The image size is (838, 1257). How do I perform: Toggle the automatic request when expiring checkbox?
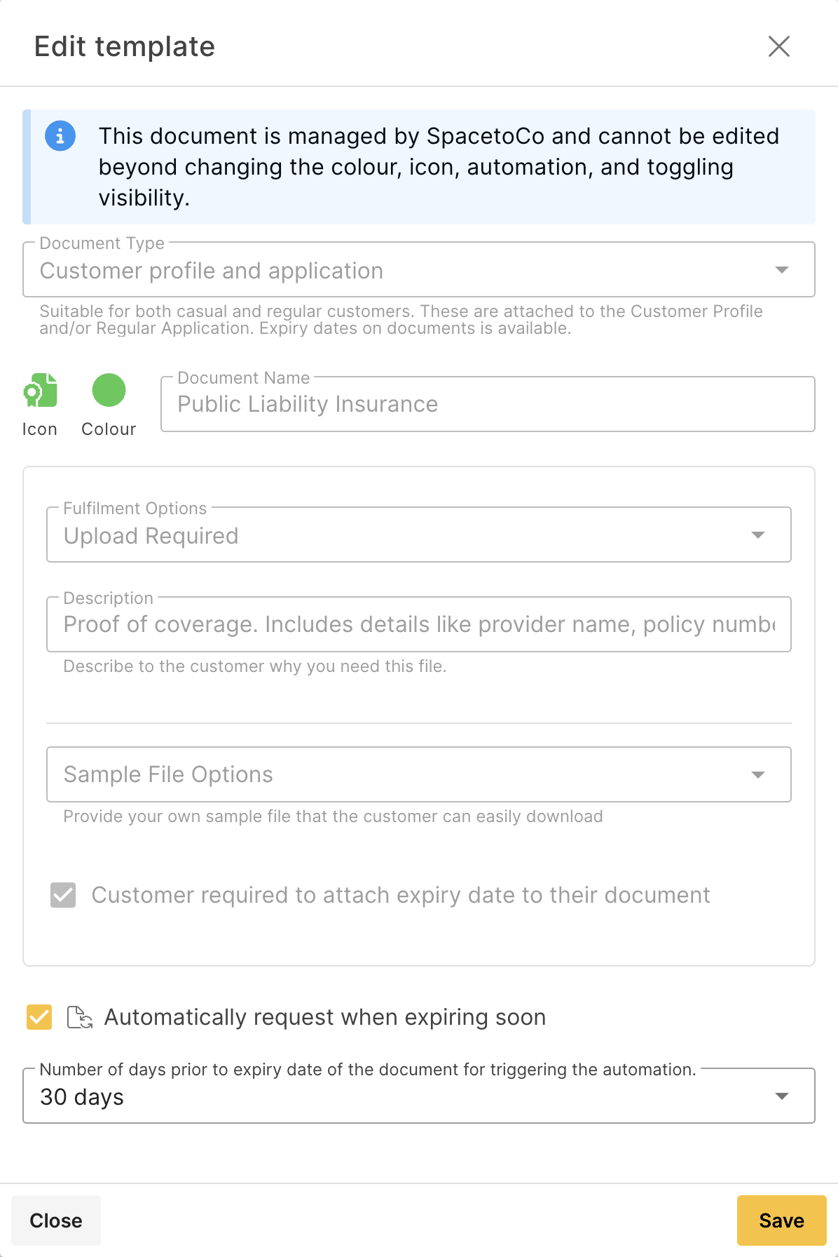coord(40,1017)
